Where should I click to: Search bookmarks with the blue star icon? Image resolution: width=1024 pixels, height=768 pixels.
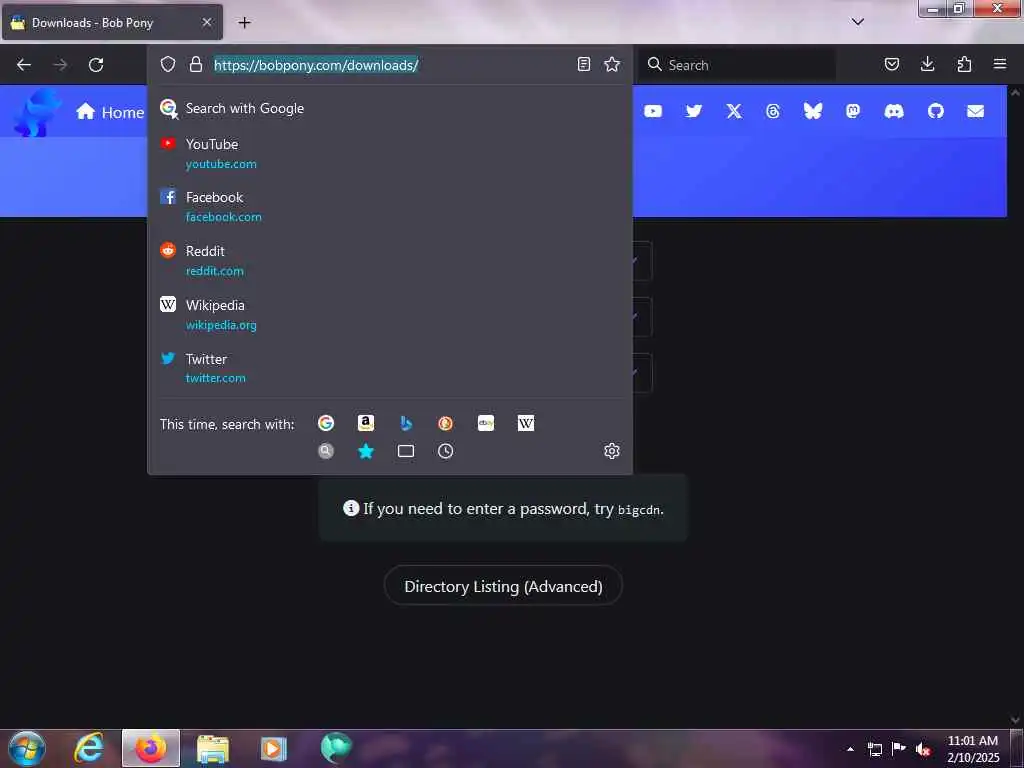click(x=366, y=451)
